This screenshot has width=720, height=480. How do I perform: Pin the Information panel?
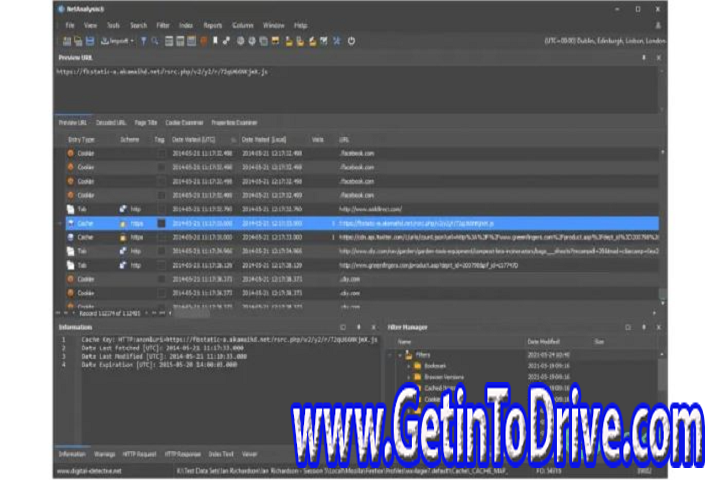click(358, 327)
